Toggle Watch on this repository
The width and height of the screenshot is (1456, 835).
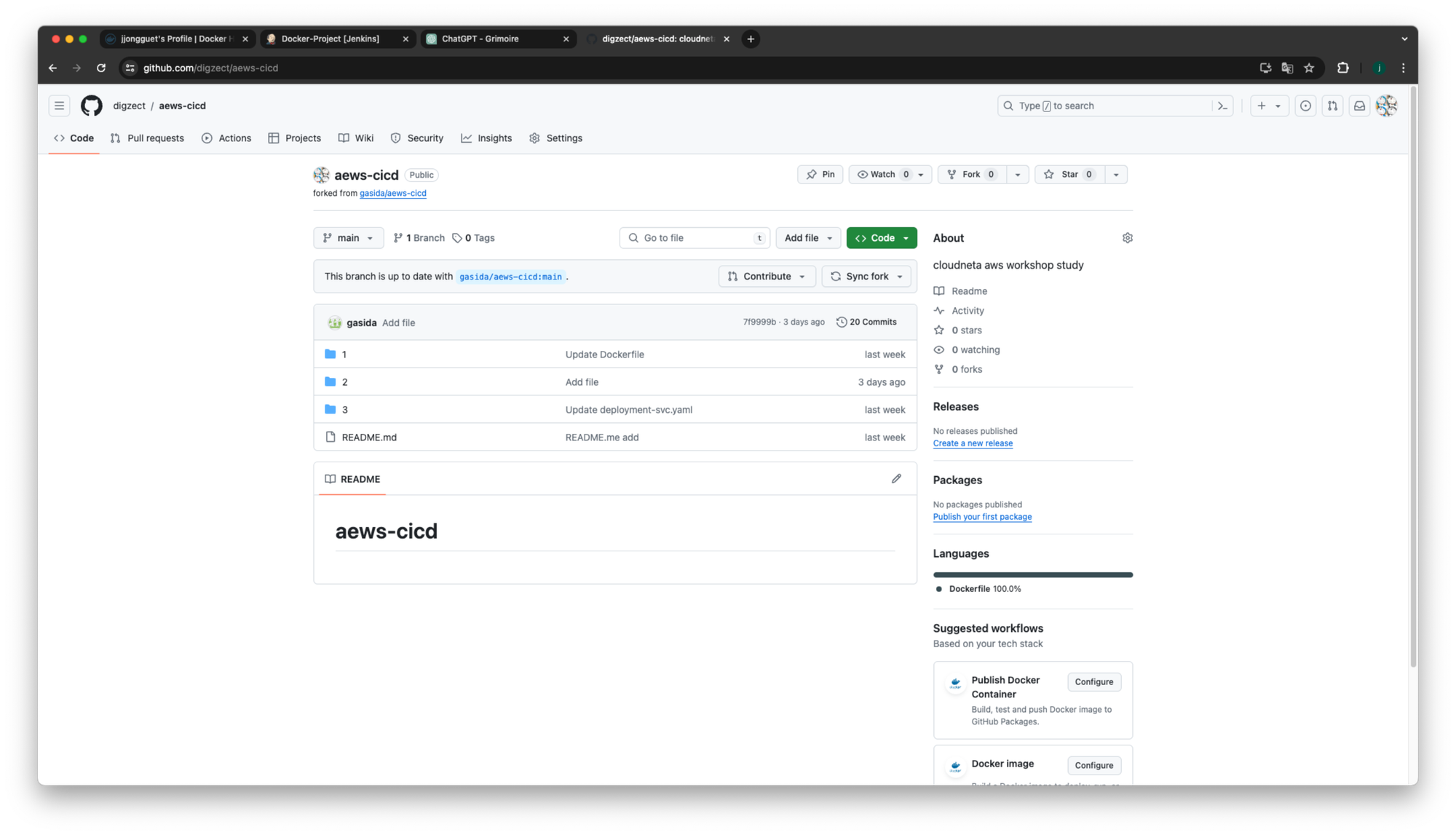882,174
